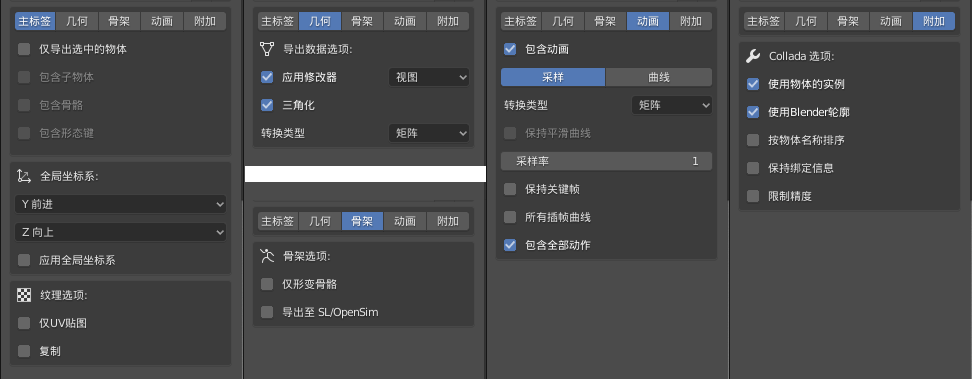Click 附加 tab above 导出数据选项
The height and width of the screenshot is (379, 972).
pyautogui.click(x=448, y=21)
